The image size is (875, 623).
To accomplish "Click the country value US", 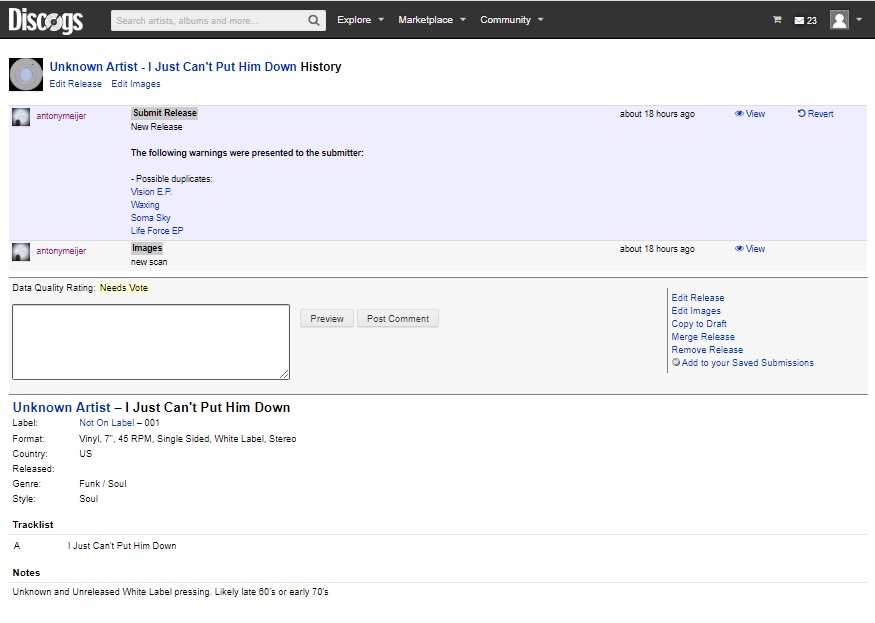I will [85, 453].
